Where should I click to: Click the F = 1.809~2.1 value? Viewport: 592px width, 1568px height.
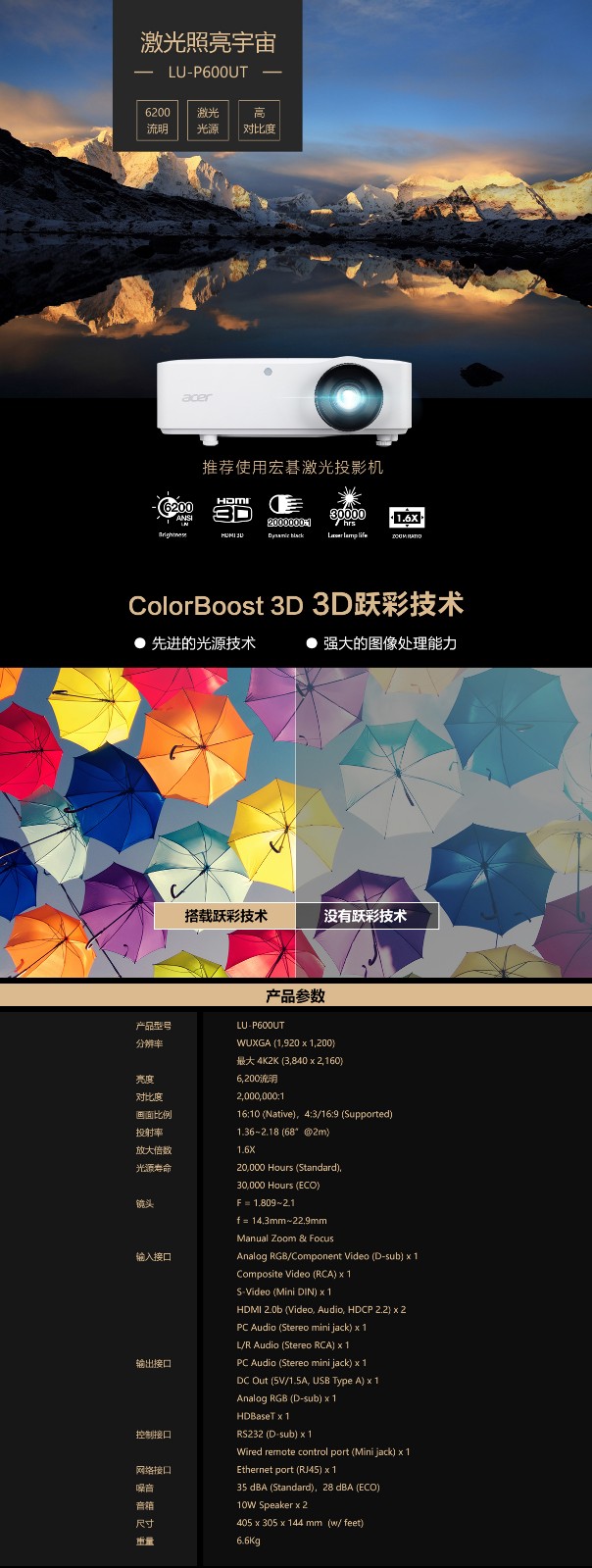(x=266, y=1203)
